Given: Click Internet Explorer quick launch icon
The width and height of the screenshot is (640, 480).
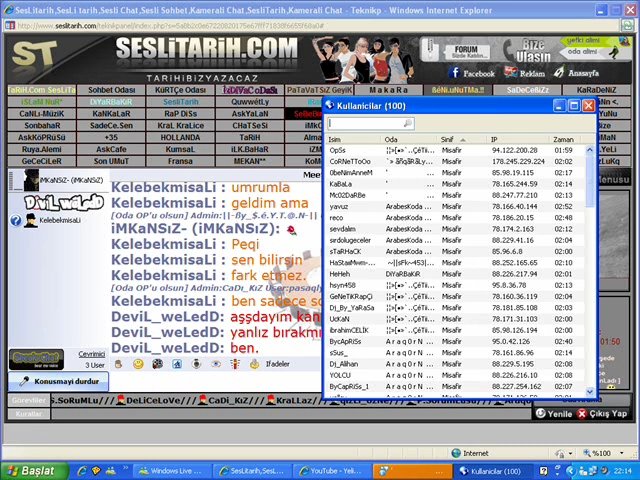Looking at the screenshot, I should tap(82, 471).
